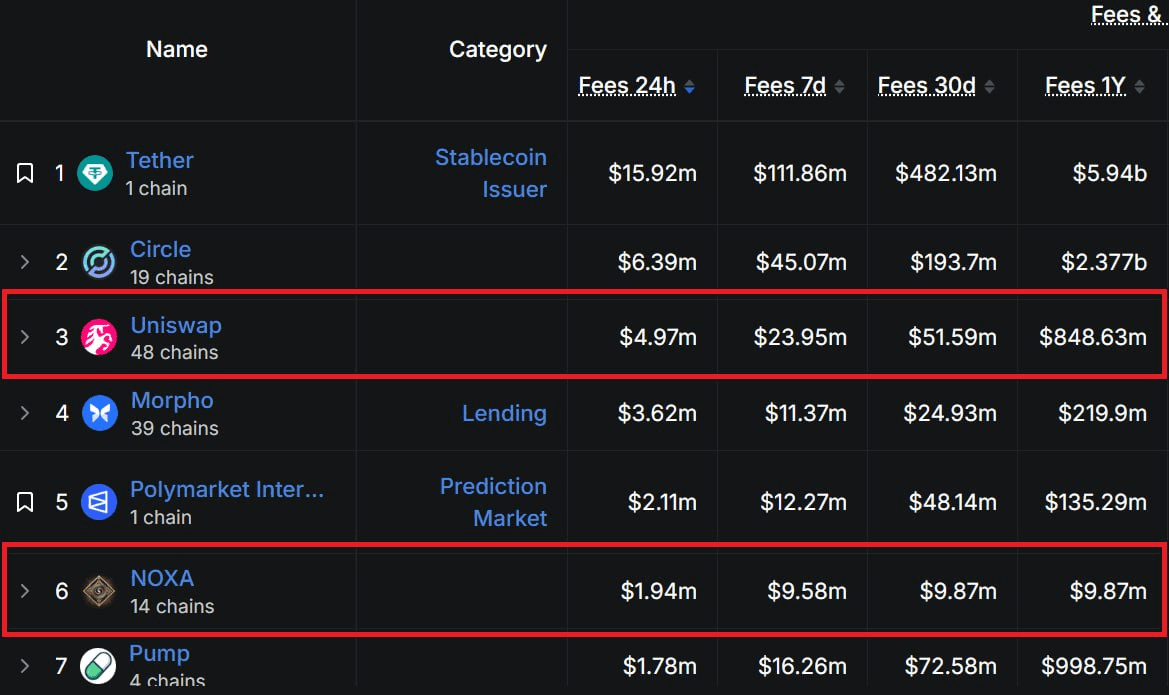Click the NOXA diamond logo icon

[x=98, y=591]
